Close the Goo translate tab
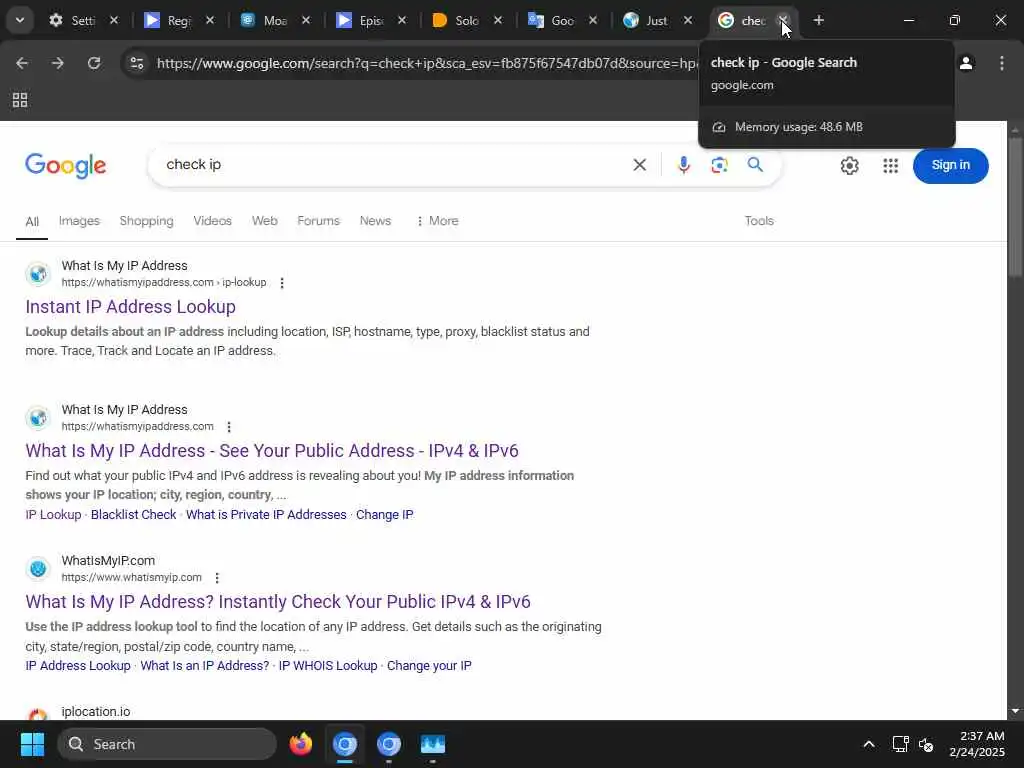This screenshot has height=768, width=1024. 592,20
